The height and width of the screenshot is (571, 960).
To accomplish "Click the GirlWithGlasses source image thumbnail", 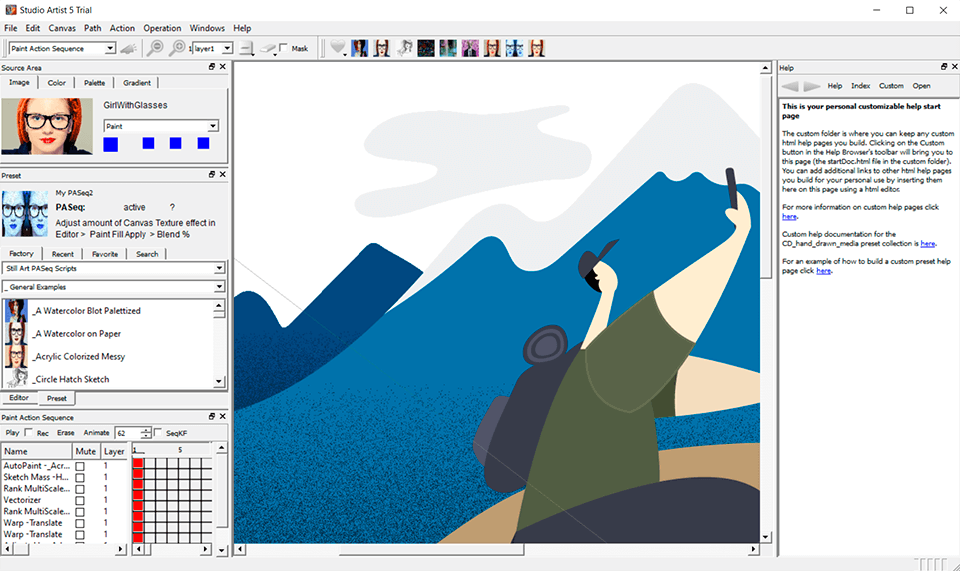I will click(47, 126).
